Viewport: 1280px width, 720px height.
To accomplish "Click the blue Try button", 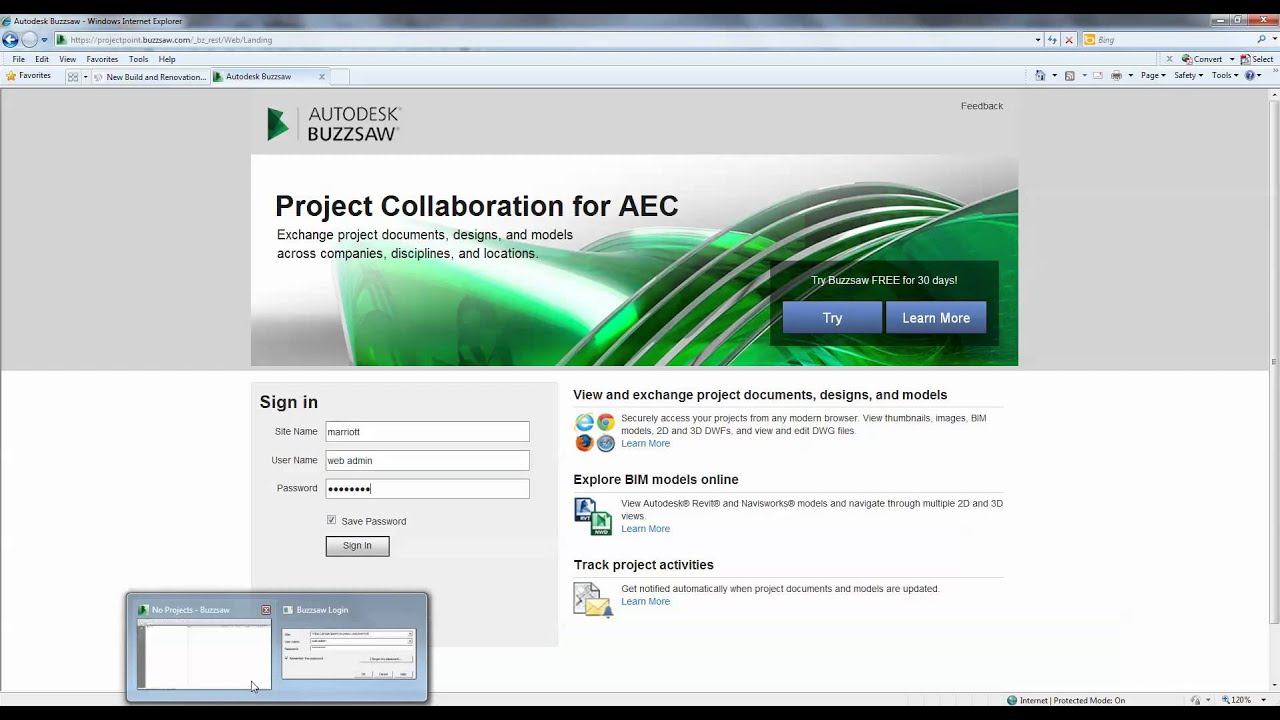I will click(x=832, y=318).
